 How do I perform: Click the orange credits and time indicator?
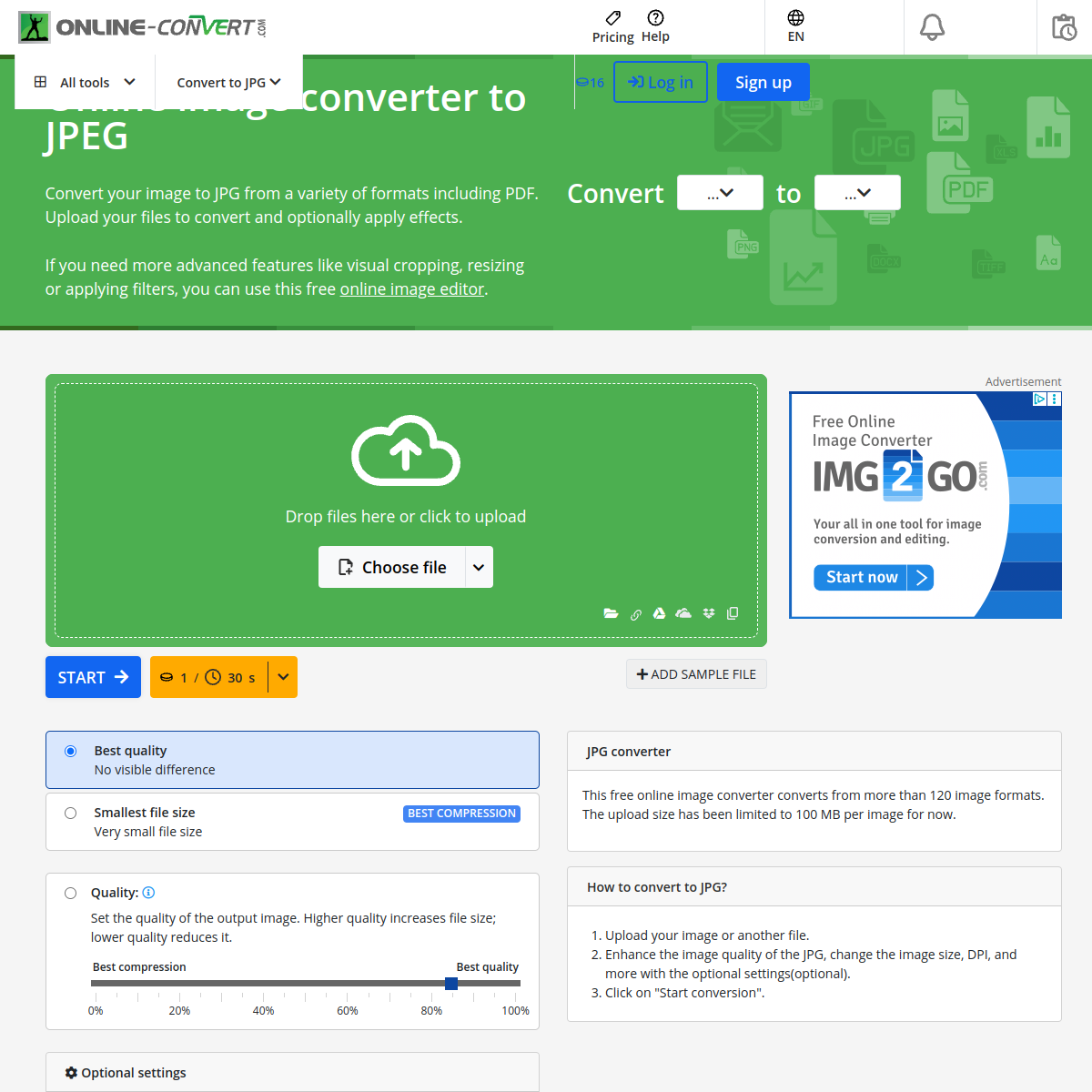click(208, 677)
